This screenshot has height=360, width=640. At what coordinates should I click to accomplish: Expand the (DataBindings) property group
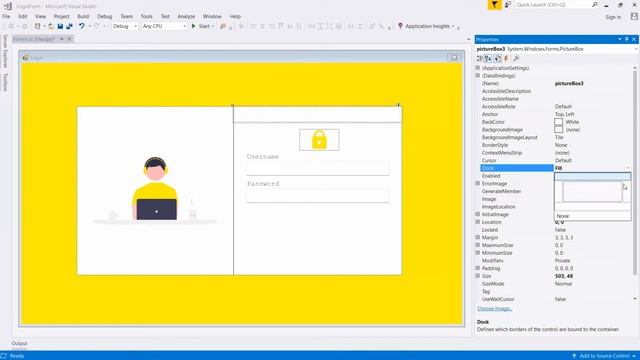[x=478, y=76]
